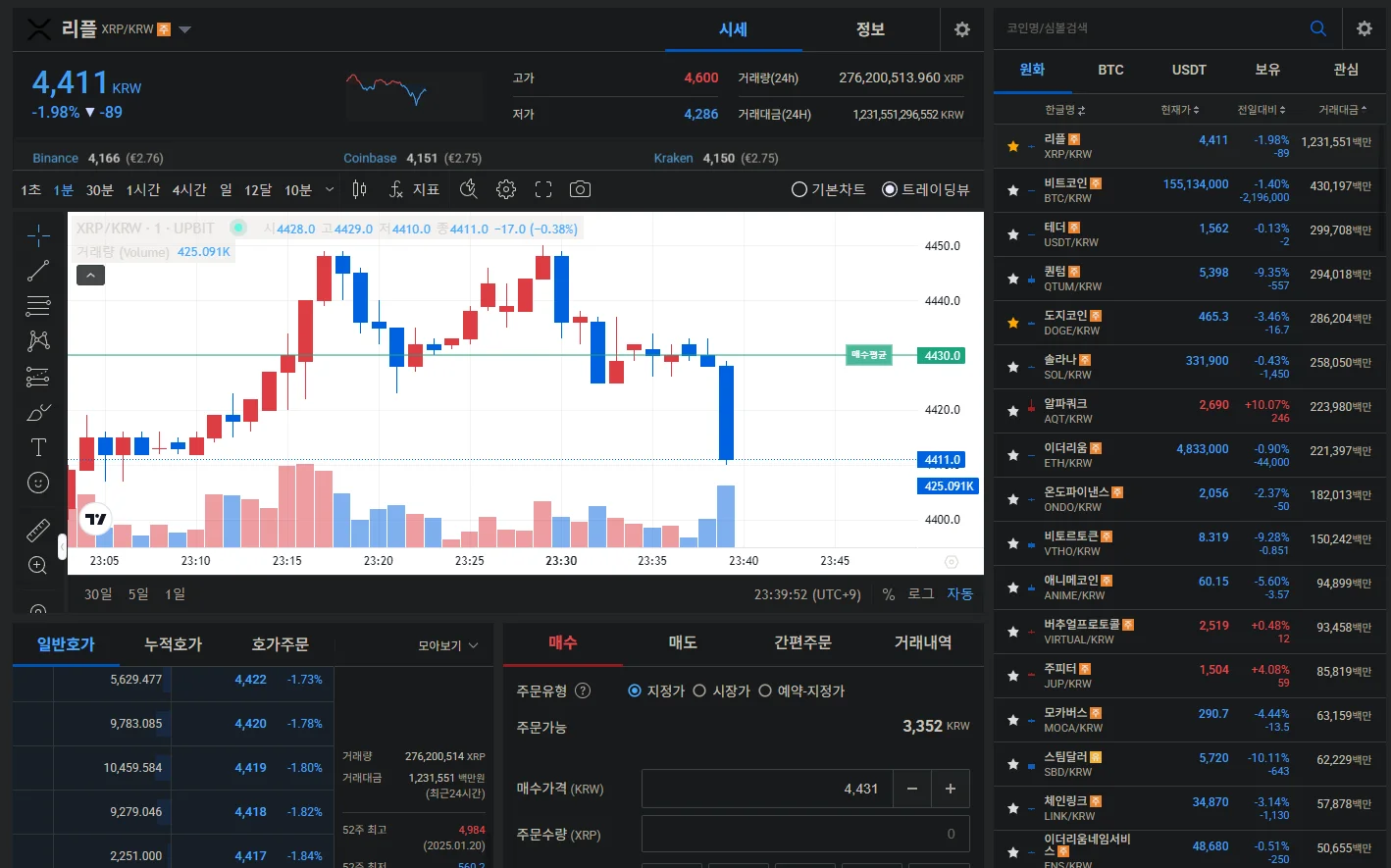The width and height of the screenshot is (1391, 868).
Task: Open the 누적호가 tab
Action: click(x=173, y=644)
